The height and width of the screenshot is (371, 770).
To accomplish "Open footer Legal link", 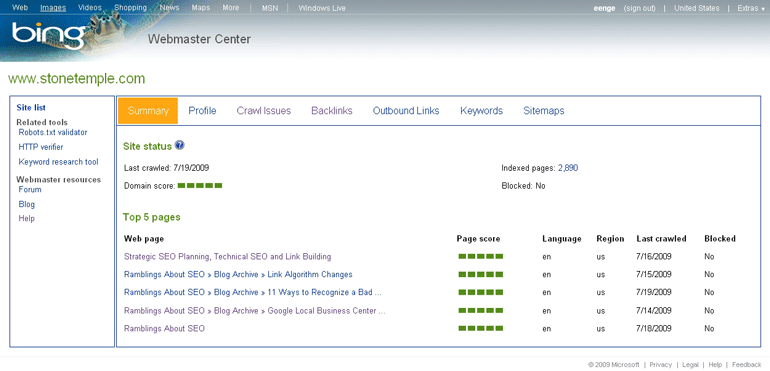I will point(690,365).
